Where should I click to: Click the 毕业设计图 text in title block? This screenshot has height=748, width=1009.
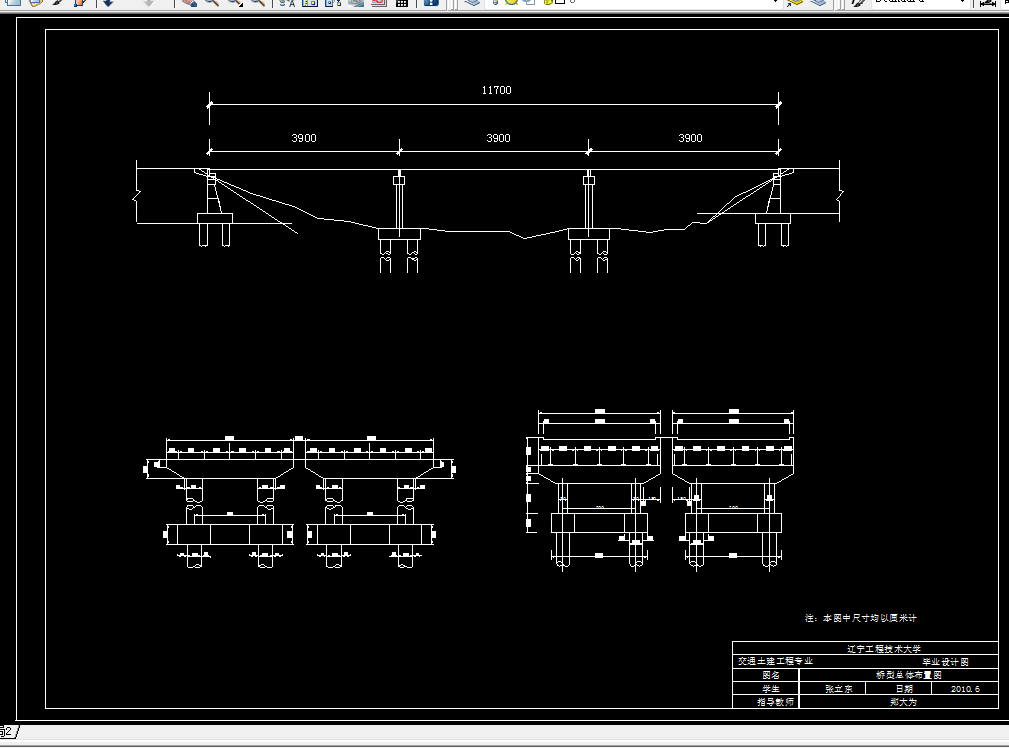pos(945,662)
